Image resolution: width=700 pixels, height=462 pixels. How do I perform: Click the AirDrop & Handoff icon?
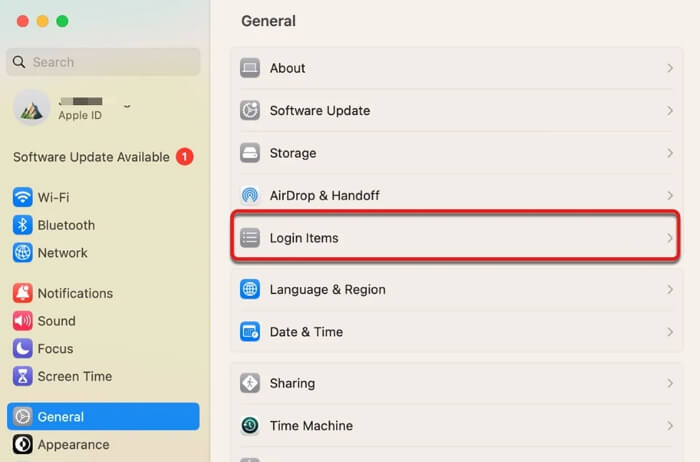[x=250, y=195]
